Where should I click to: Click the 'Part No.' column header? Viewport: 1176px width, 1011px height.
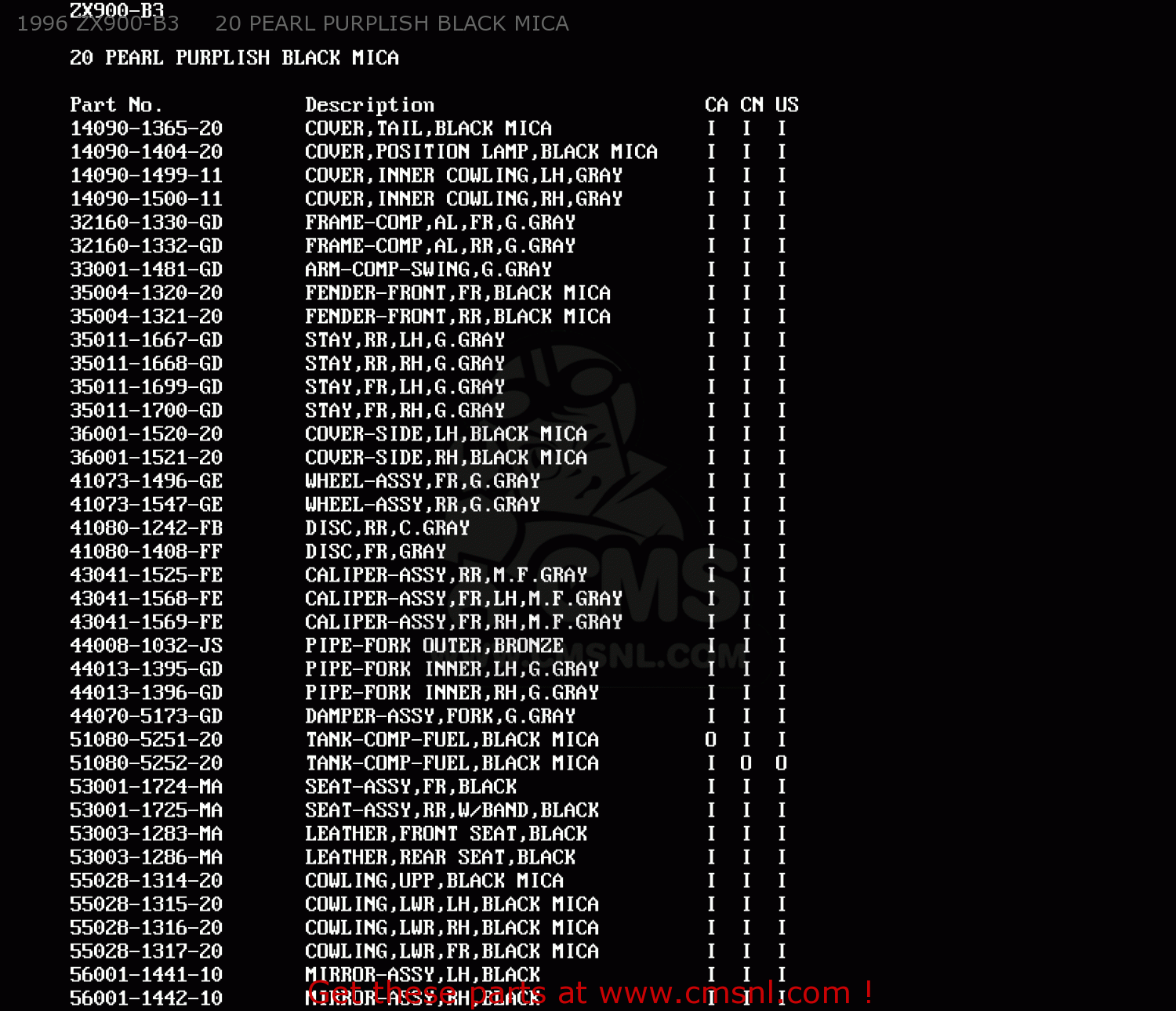pos(116,105)
